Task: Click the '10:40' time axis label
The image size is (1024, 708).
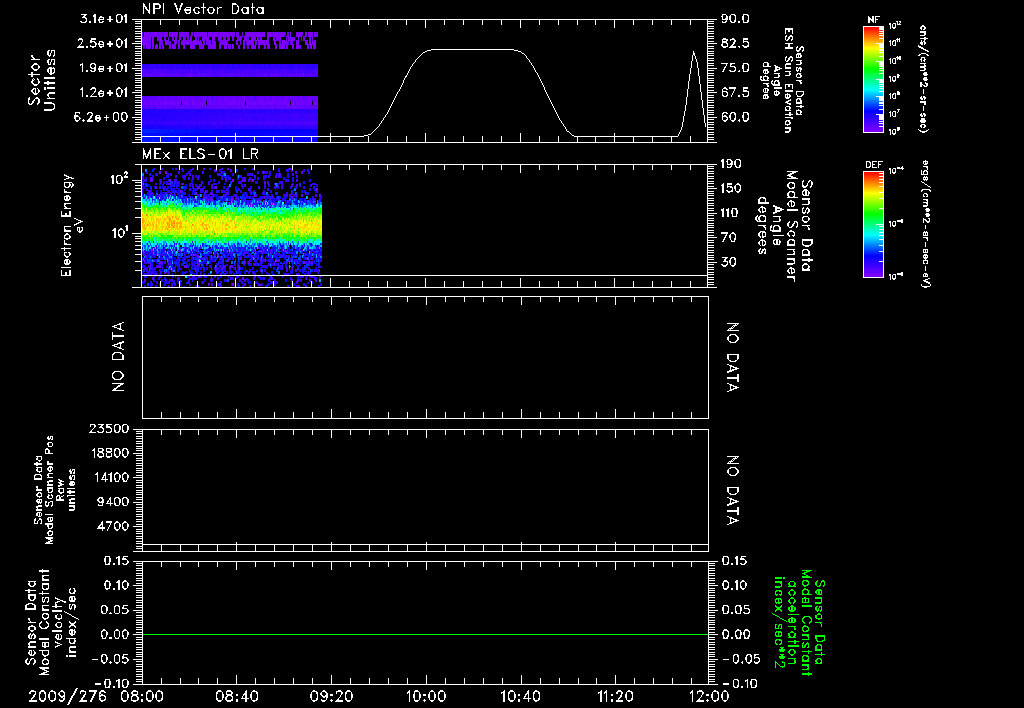Action: point(520,696)
